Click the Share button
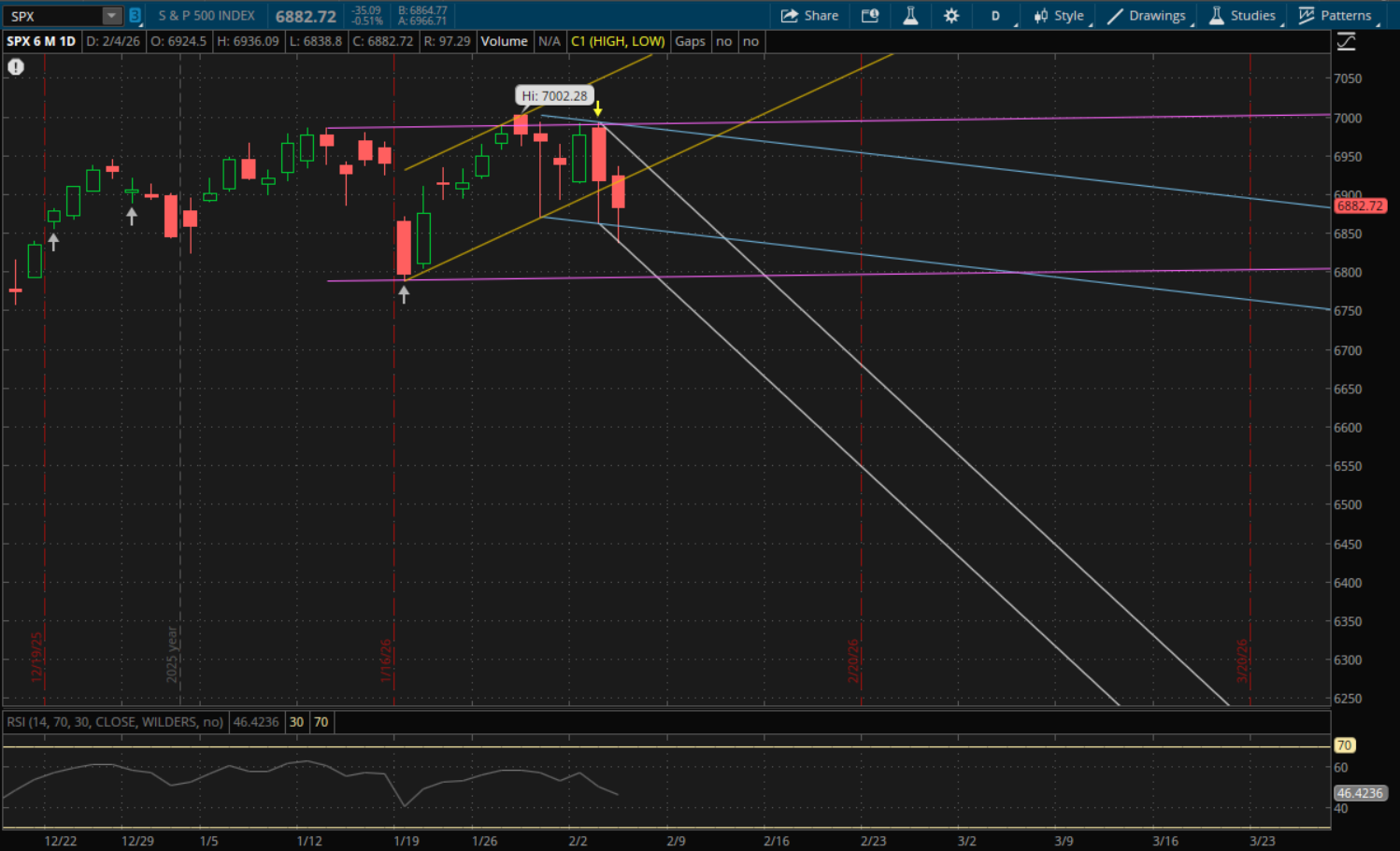 tap(809, 16)
